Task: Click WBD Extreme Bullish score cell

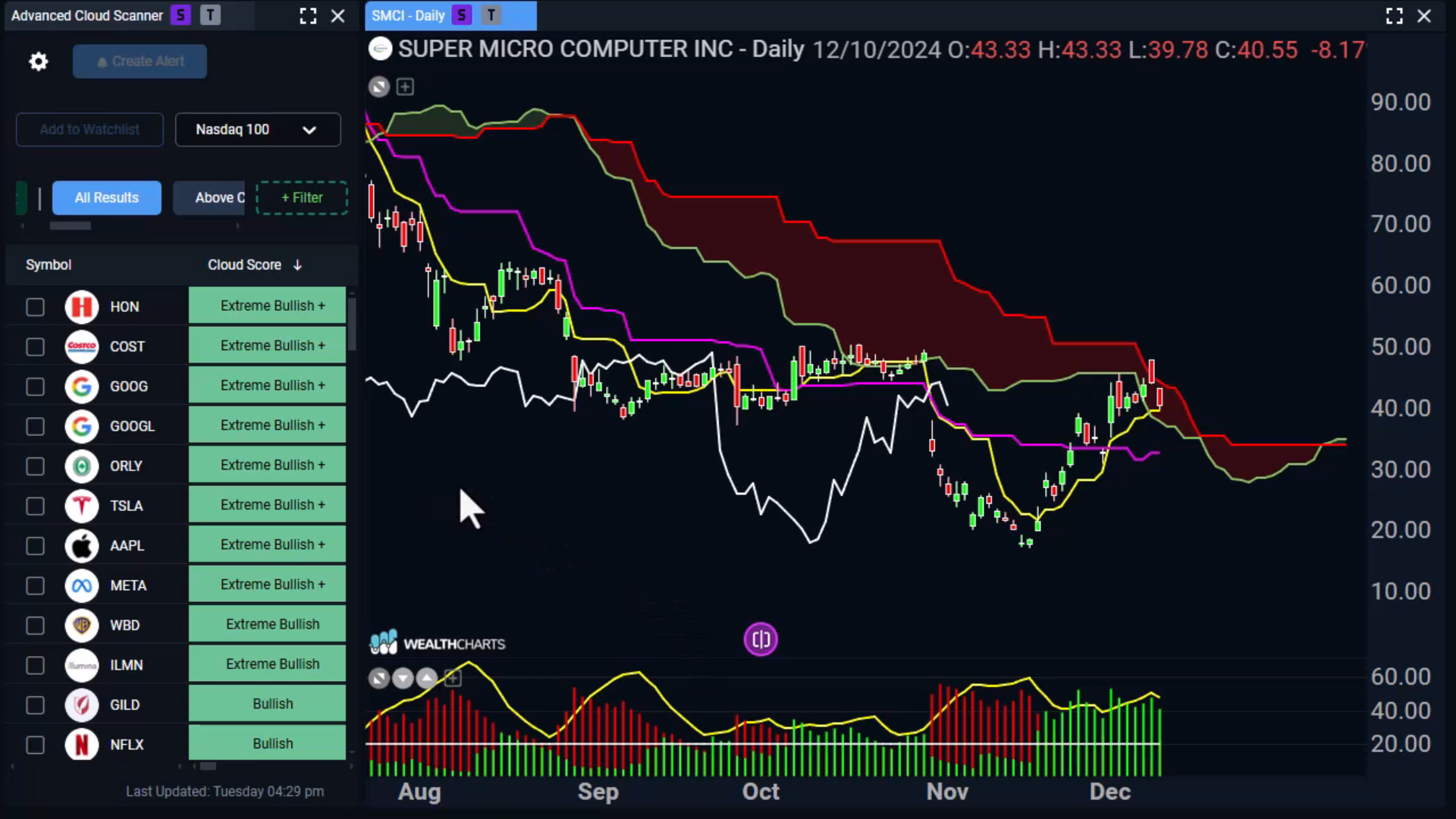Action: click(267, 624)
